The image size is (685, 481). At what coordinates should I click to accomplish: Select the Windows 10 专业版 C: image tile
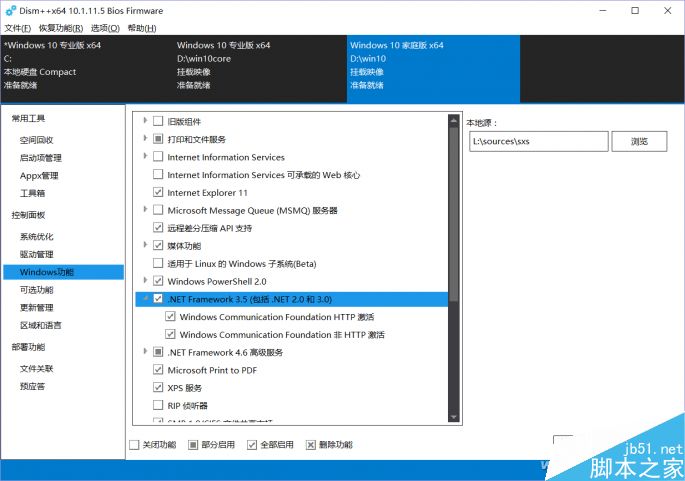pyautogui.click(x=86, y=69)
